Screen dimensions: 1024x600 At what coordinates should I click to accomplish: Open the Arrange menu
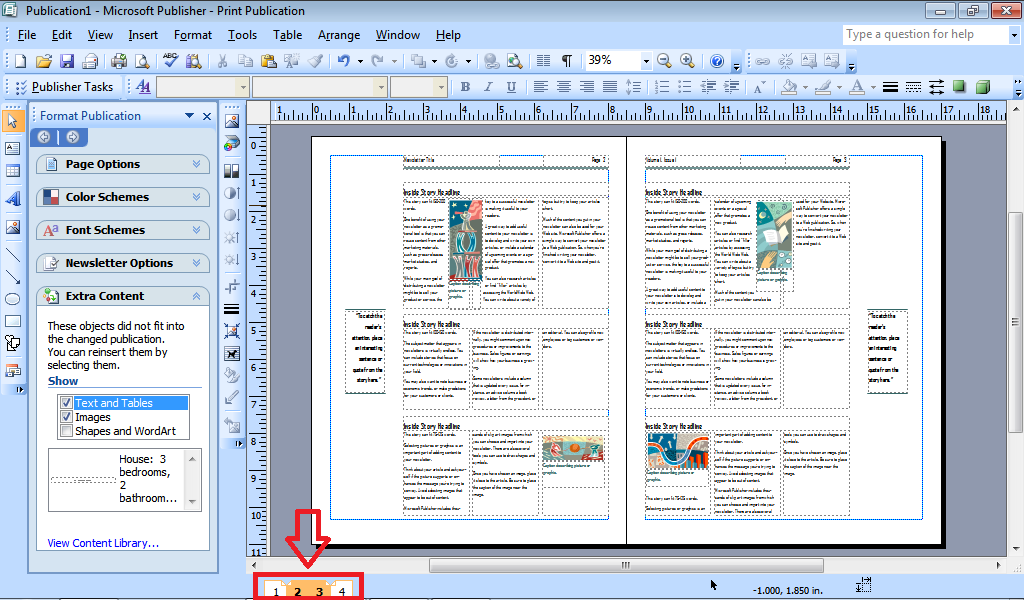[339, 34]
